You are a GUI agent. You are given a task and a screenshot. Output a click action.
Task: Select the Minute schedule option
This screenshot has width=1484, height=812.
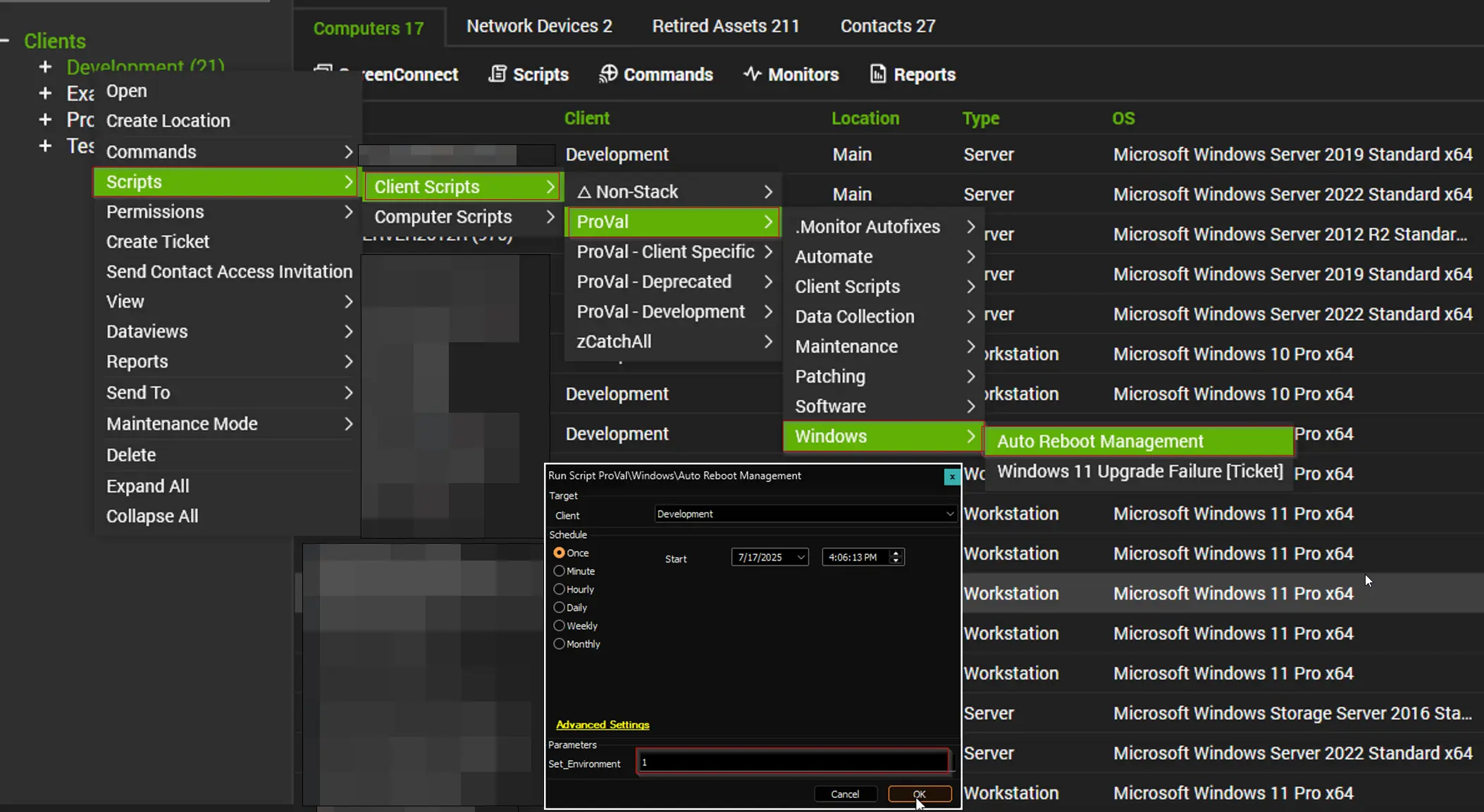[x=559, y=571]
